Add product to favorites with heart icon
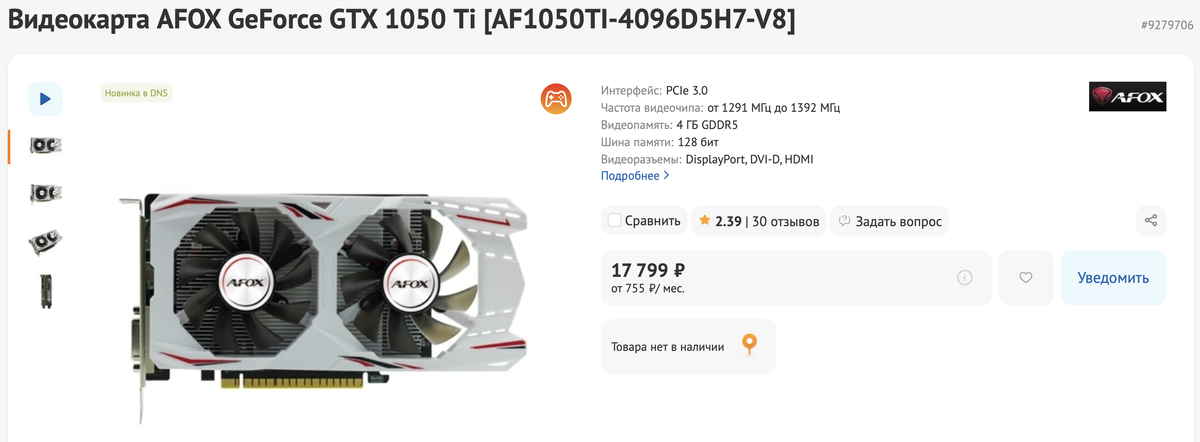 1026,278
